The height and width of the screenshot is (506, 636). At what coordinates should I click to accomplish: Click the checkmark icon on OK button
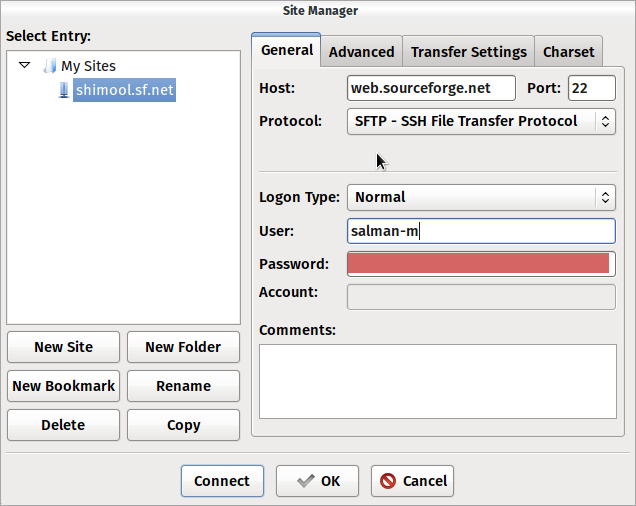(306, 481)
